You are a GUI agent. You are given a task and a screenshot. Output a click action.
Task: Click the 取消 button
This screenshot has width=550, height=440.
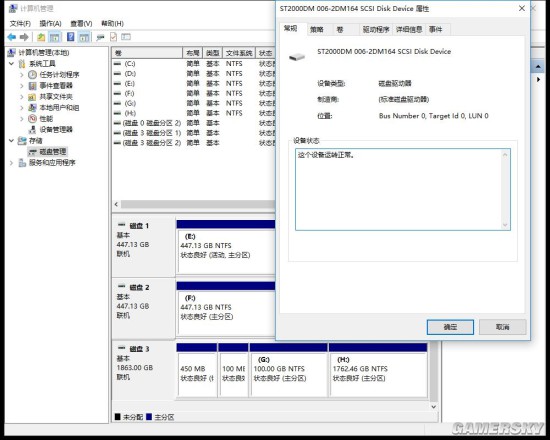click(502, 327)
